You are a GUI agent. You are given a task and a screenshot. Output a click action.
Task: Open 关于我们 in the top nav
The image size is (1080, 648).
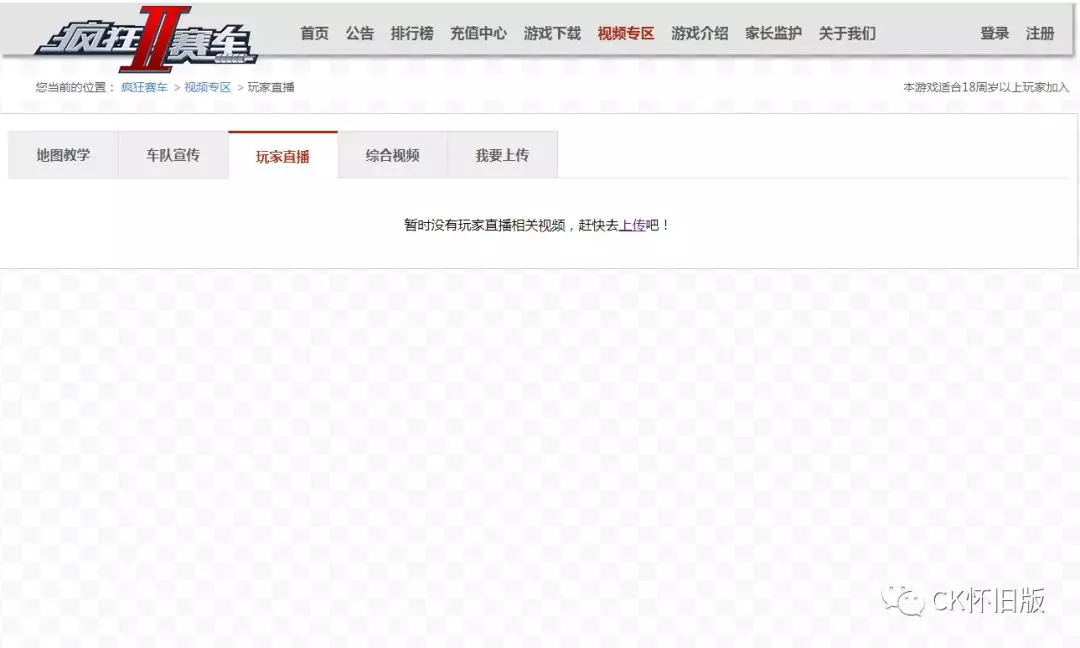pos(847,33)
